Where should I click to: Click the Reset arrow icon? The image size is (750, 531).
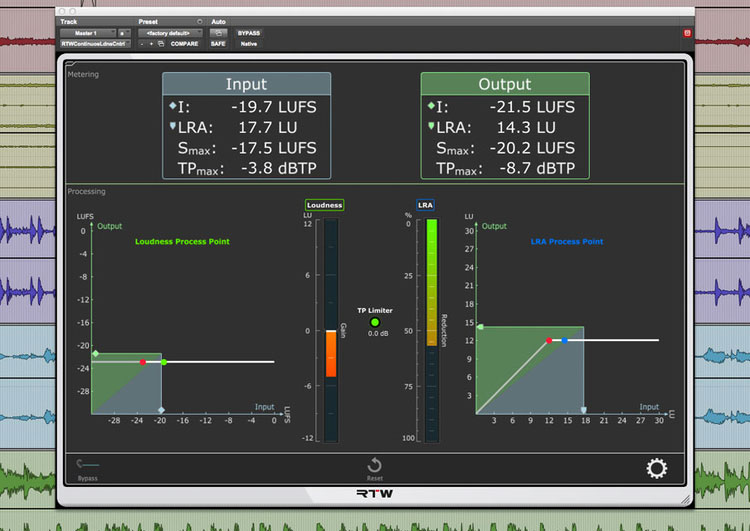[x=375, y=465]
